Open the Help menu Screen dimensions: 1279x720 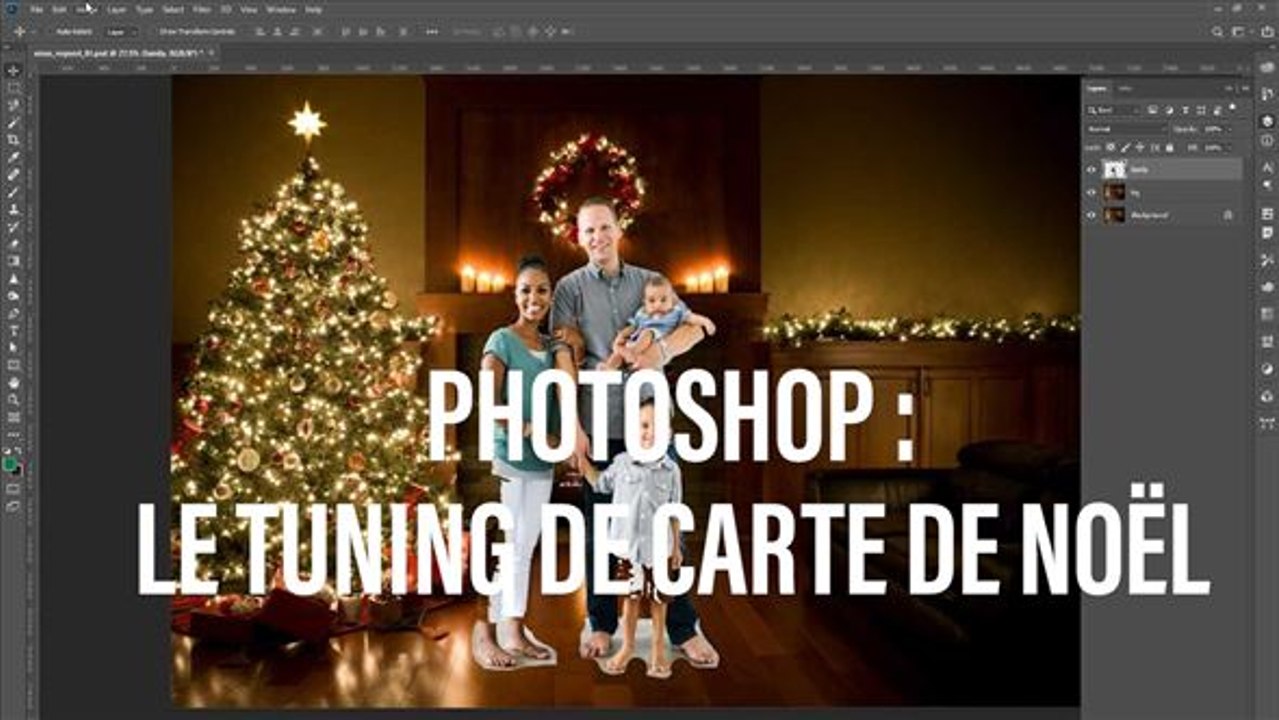point(313,9)
